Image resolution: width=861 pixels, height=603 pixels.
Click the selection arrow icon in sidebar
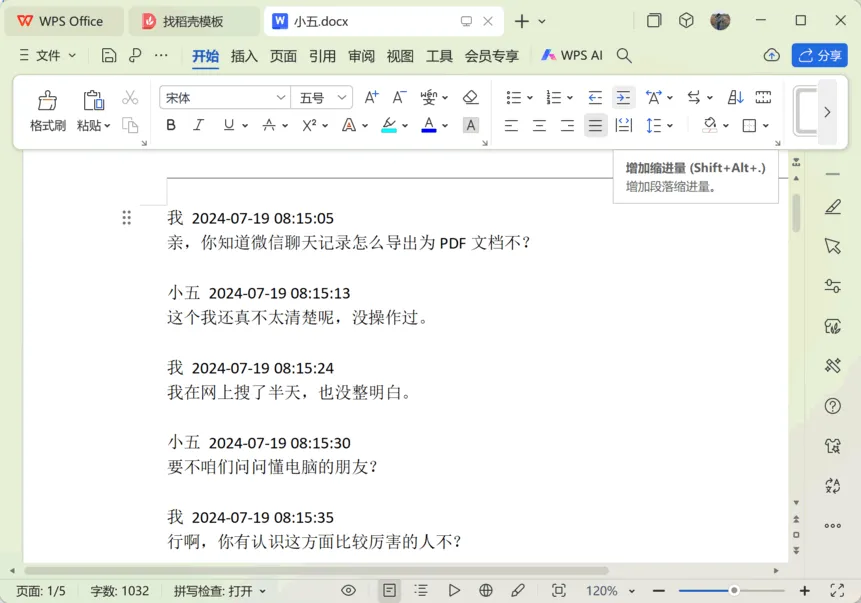[x=832, y=245]
